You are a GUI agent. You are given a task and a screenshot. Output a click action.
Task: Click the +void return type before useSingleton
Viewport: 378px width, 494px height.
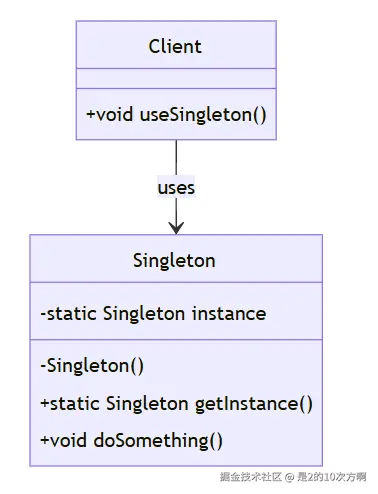[x=110, y=114]
